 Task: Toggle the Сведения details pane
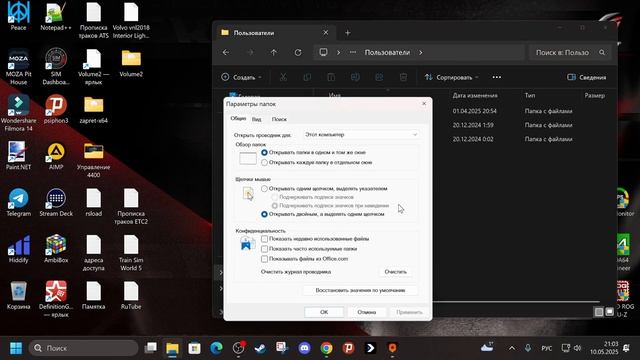[x=587, y=77]
